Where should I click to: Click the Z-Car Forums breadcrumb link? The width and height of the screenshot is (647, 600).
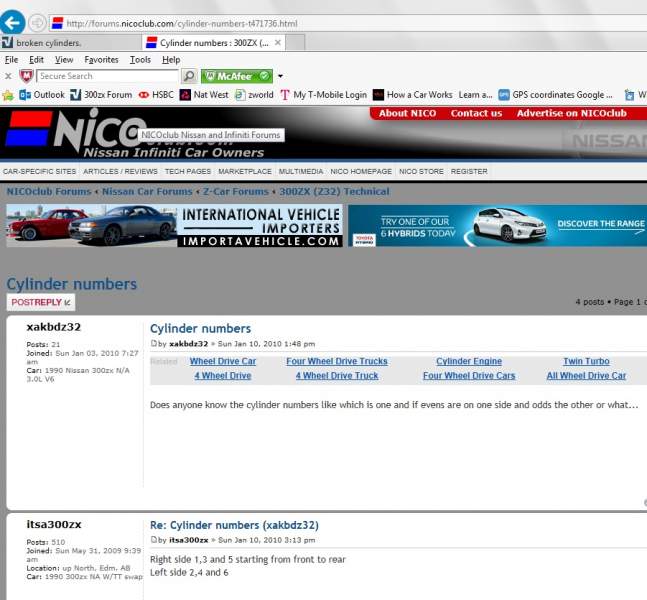pyautogui.click(x=236, y=191)
